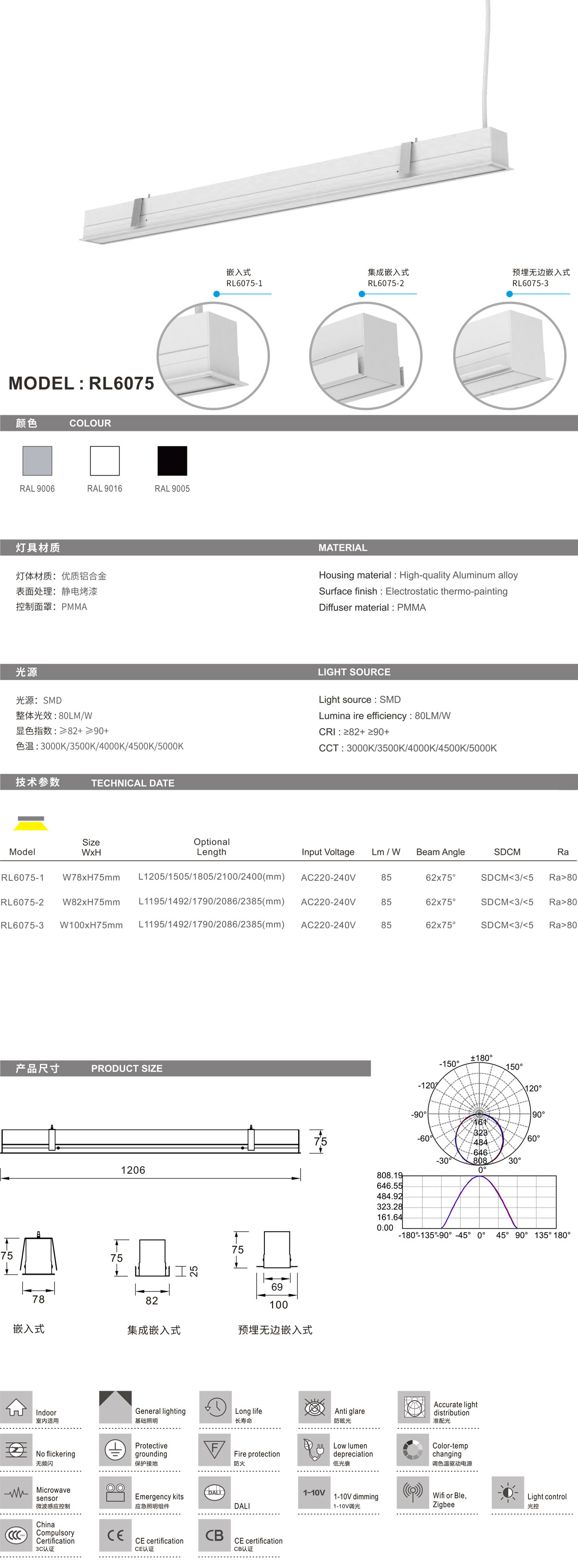The height and width of the screenshot is (1568, 578).
Task: Click the TECHNICAL DATE section header
Action: [x=289, y=782]
